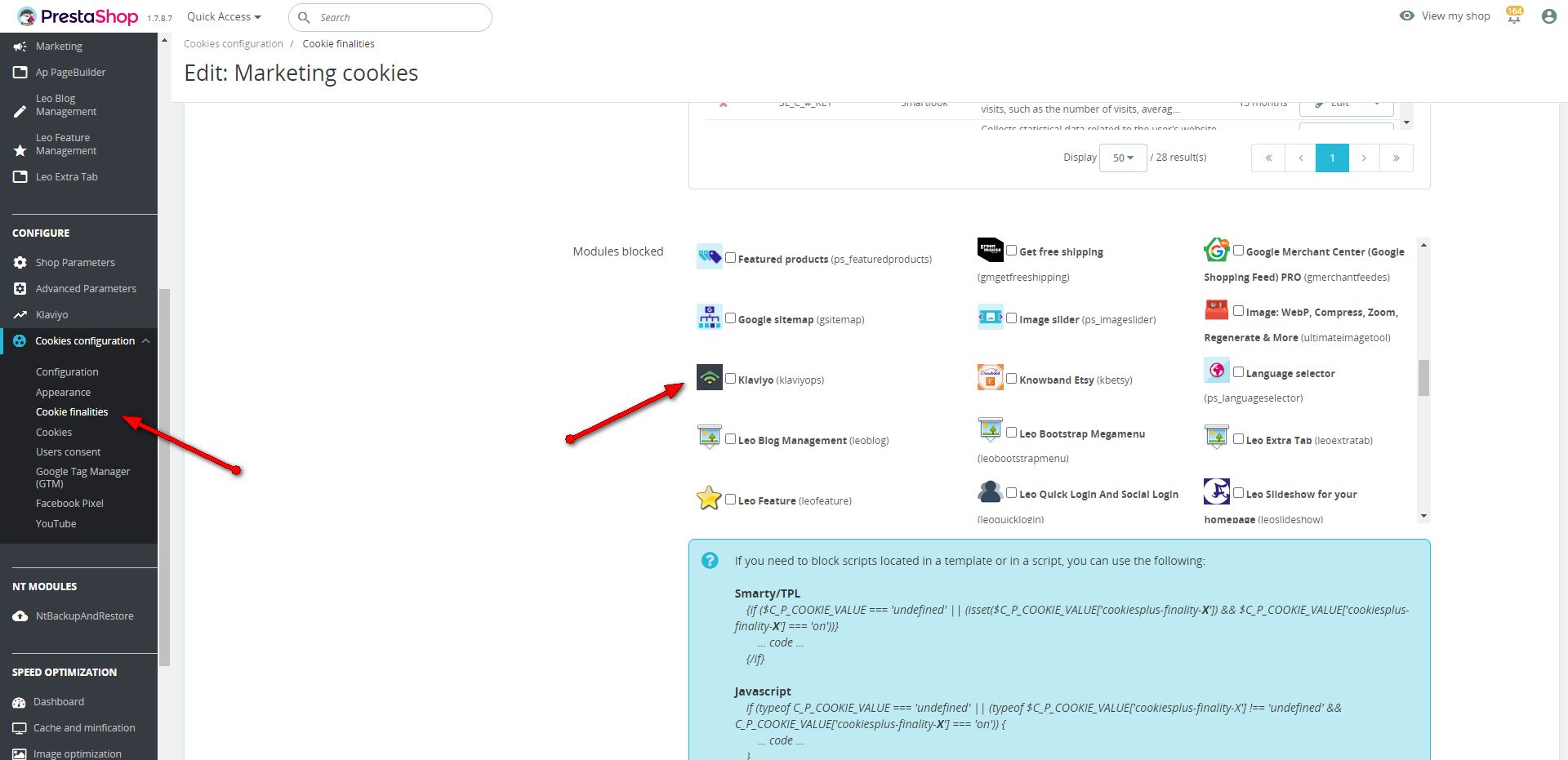Click the Language selector module icon
The width and height of the screenshot is (1568, 760).
click(x=1217, y=371)
